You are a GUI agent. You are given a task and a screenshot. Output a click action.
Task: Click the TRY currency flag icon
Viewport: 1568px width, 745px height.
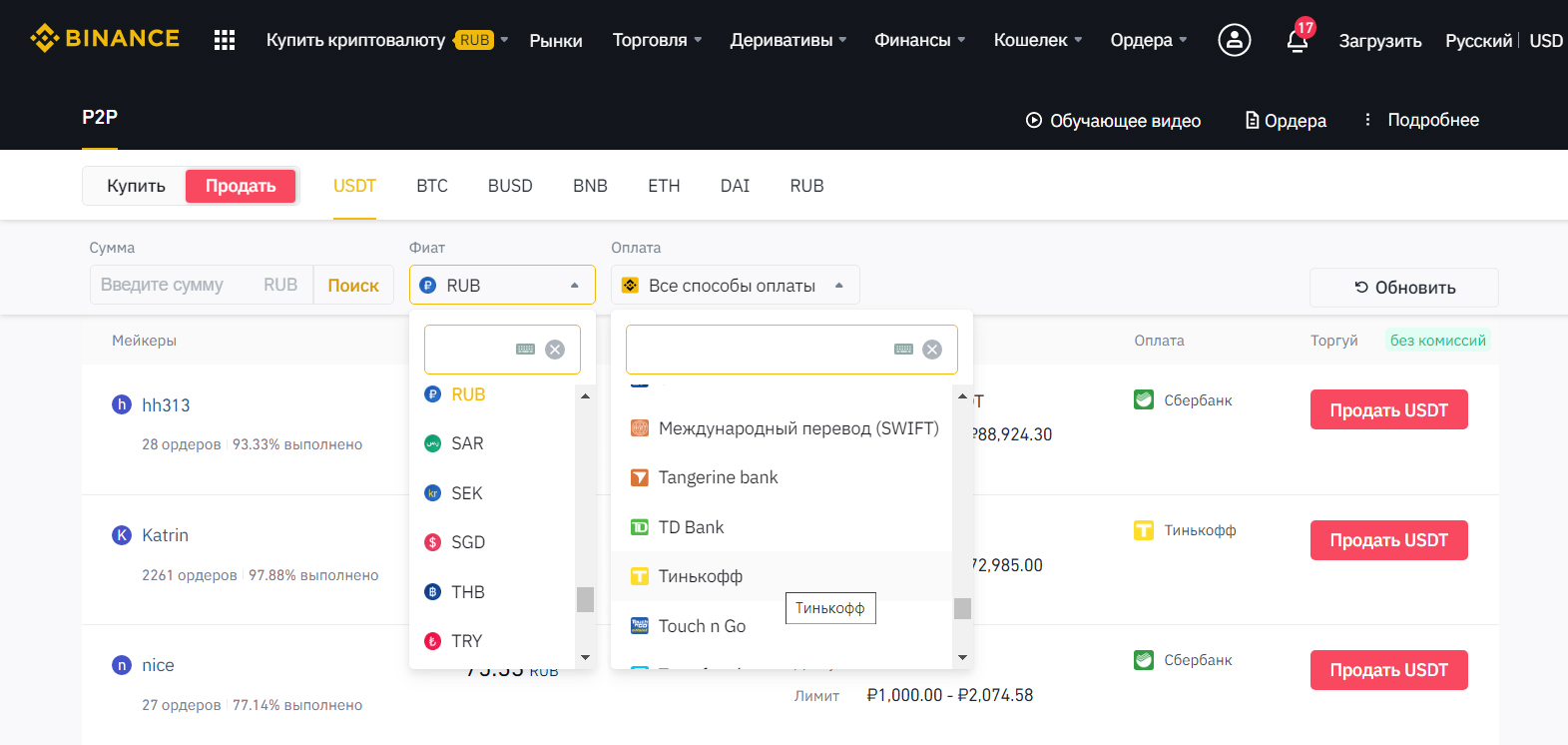click(x=432, y=641)
